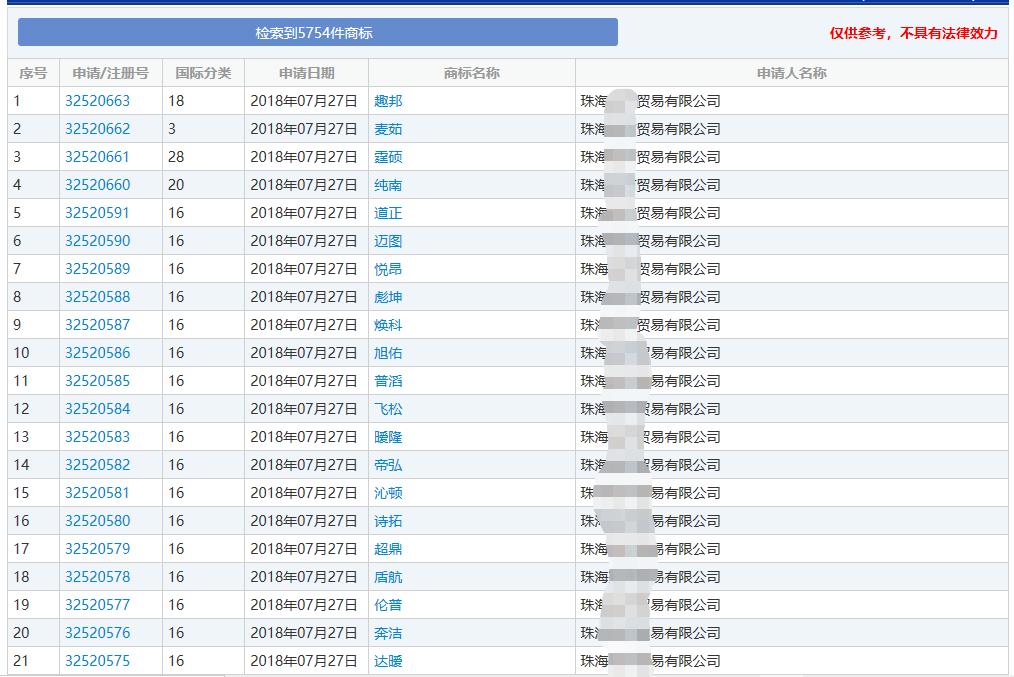The width and height of the screenshot is (1014, 677).
Task: Click the 申请/注册号 column header
Action: click(x=110, y=72)
